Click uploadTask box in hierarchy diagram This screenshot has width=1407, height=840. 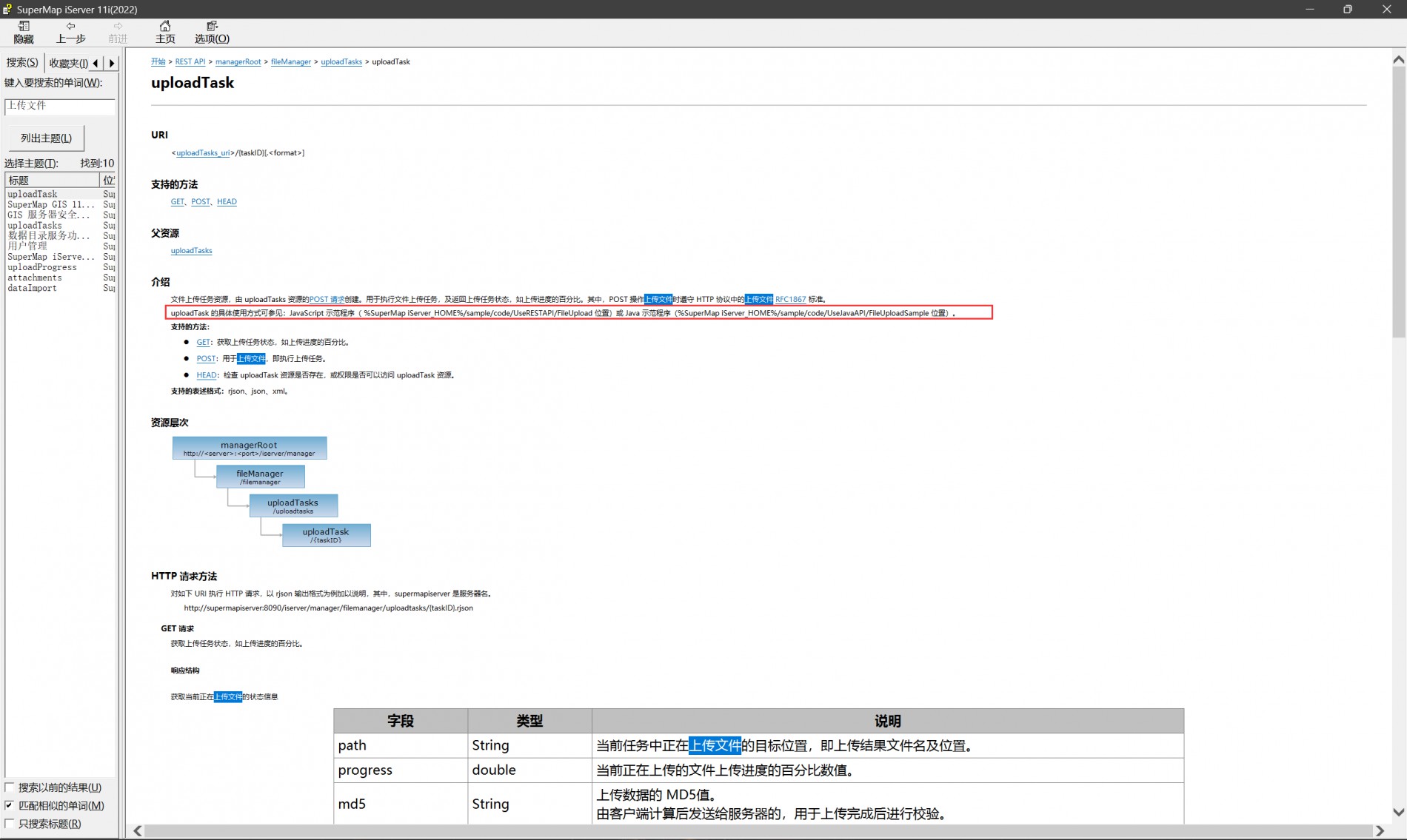tap(326, 535)
